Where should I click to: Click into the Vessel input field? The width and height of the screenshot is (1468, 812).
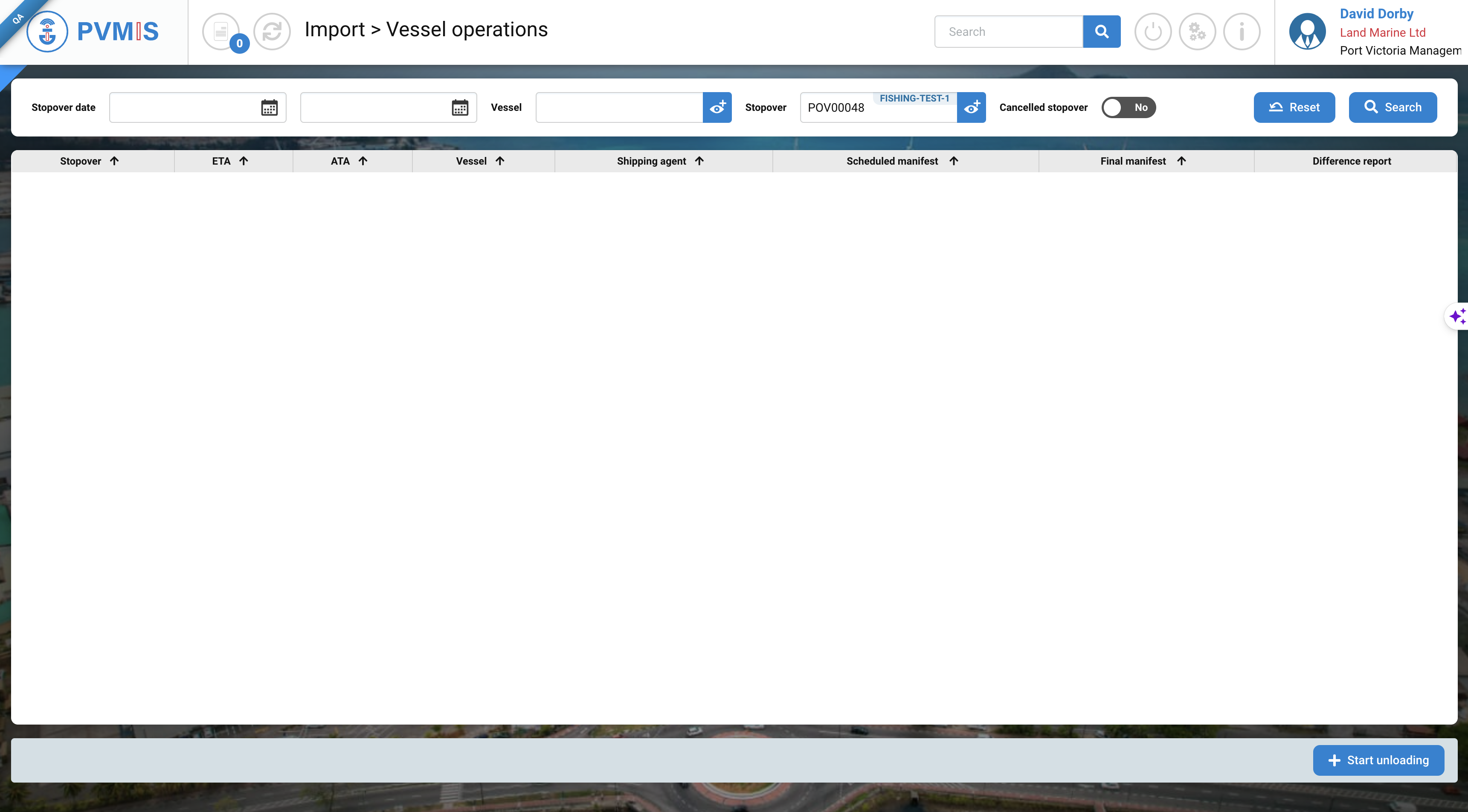[618, 107]
